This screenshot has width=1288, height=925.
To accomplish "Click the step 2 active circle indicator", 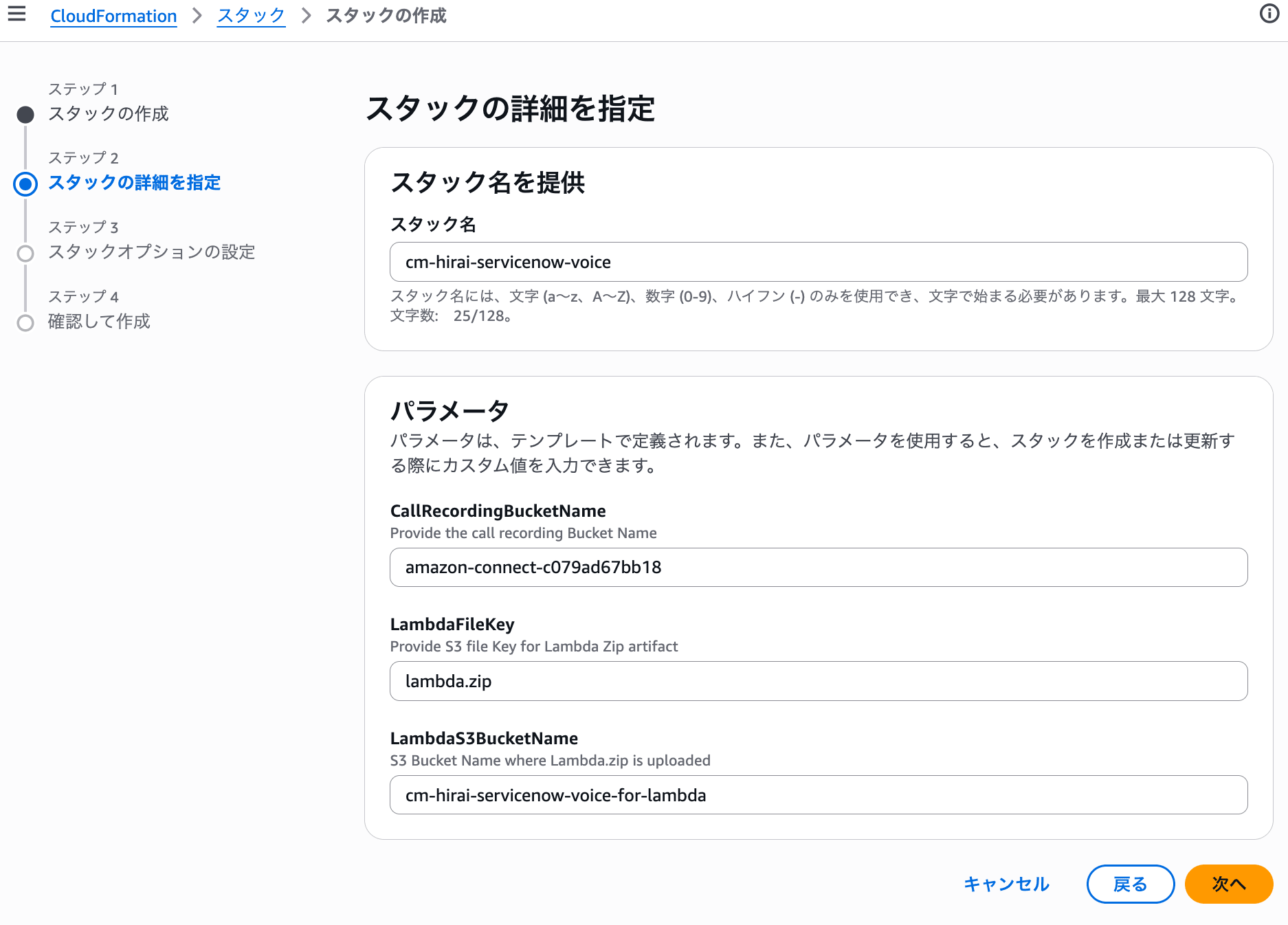I will (25, 183).
